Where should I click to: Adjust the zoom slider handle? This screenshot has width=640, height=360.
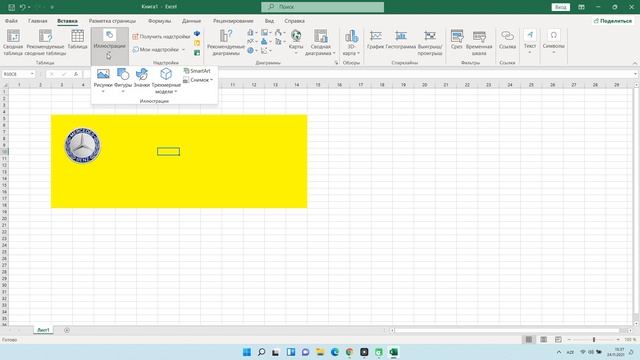point(594,340)
